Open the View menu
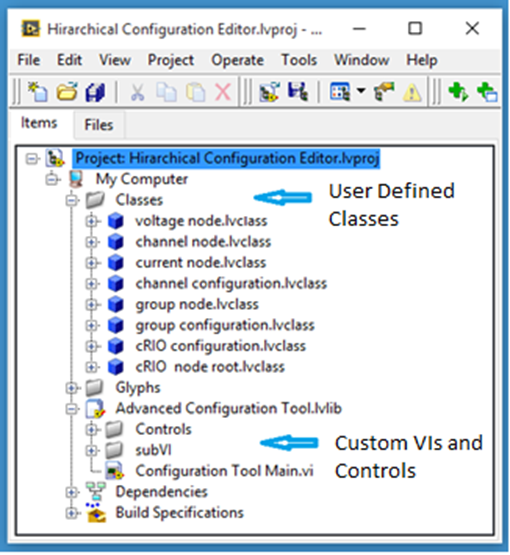Image resolution: width=510 pixels, height=555 pixels. click(115, 60)
